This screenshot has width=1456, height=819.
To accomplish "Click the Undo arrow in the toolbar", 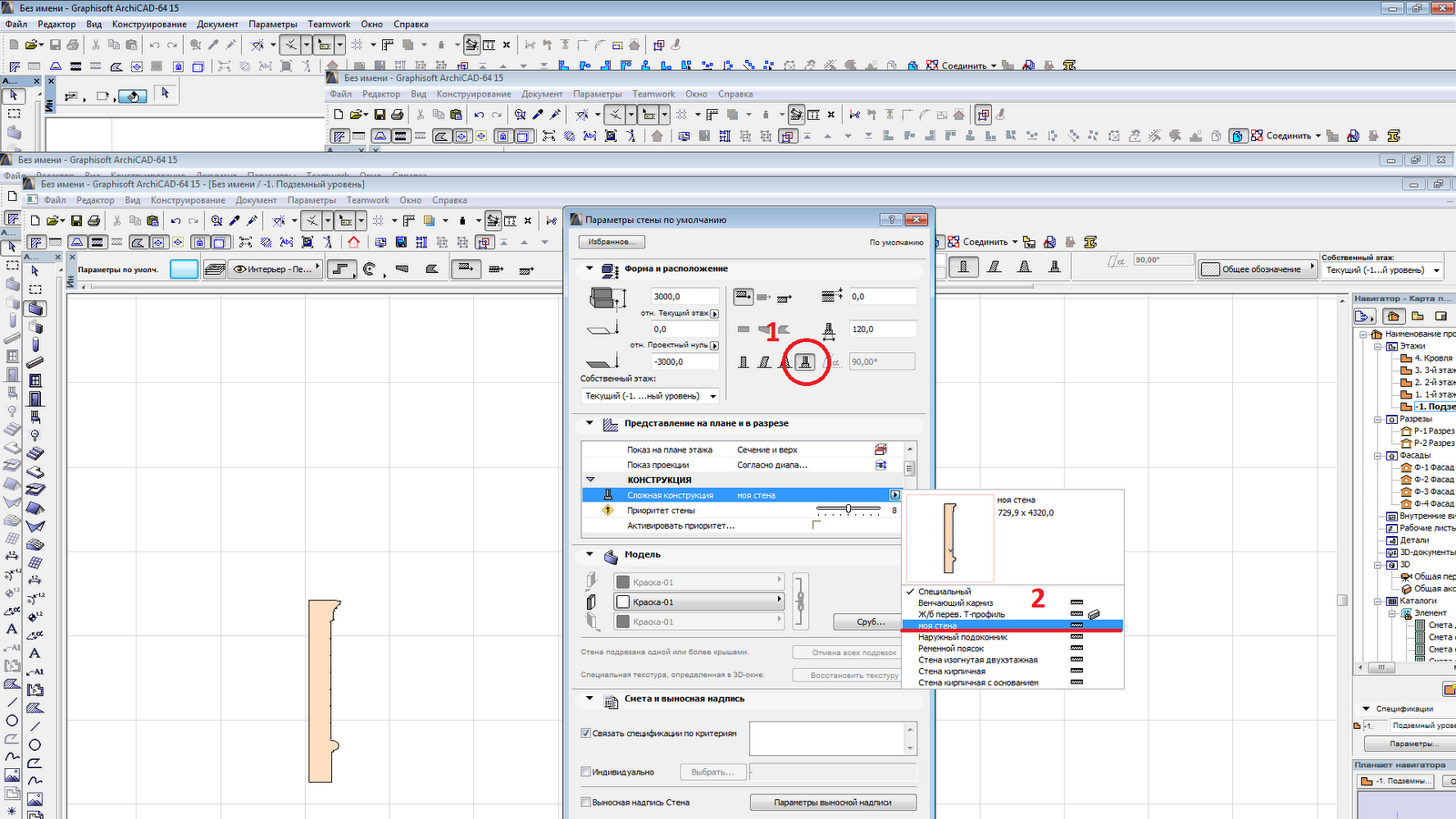I will coord(176,220).
